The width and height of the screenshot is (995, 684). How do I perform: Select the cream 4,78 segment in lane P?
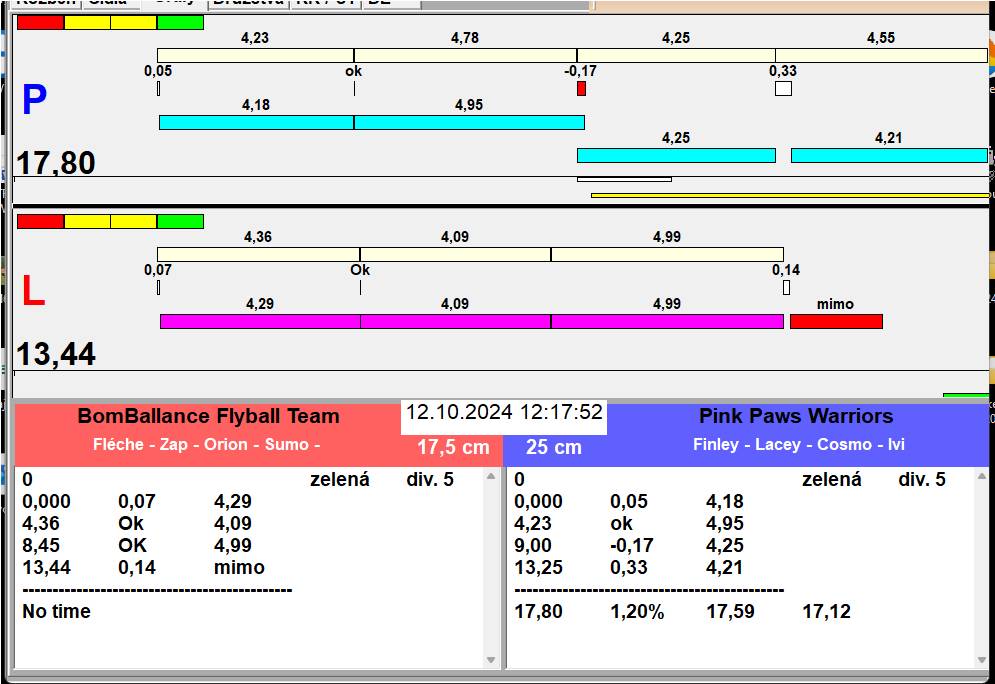pyautogui.click(x=465, y=55)
